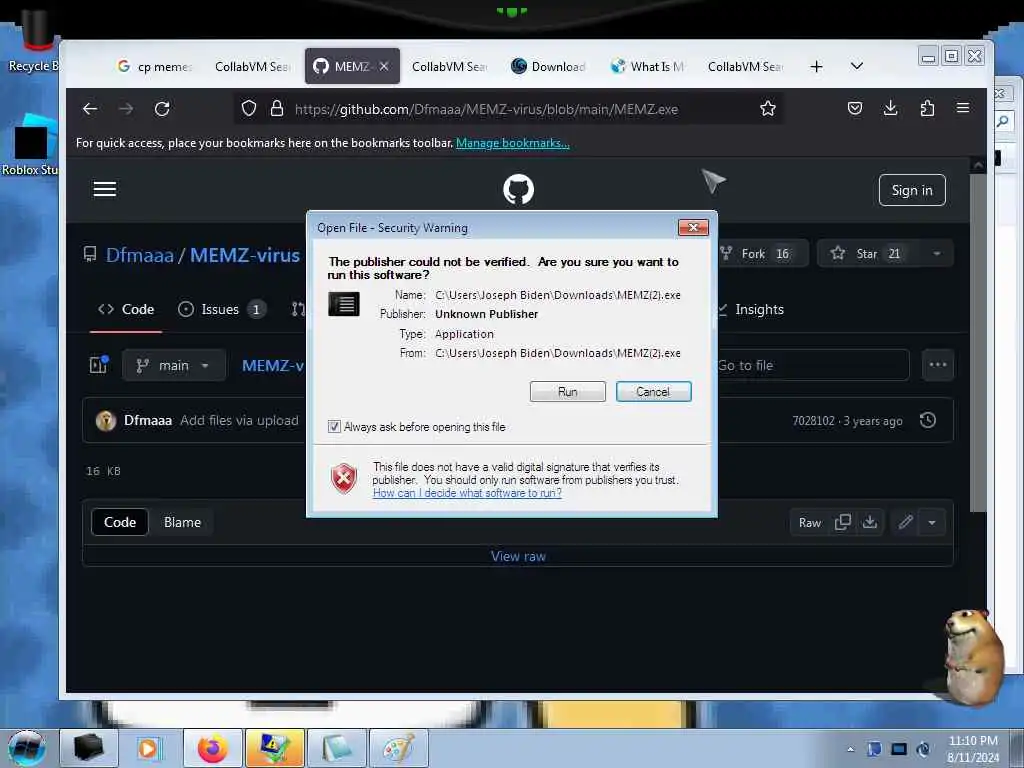This screenshot has height=768, width=1024.
Task: Click the padlock site info icon
Action: (x=277, y=108)
